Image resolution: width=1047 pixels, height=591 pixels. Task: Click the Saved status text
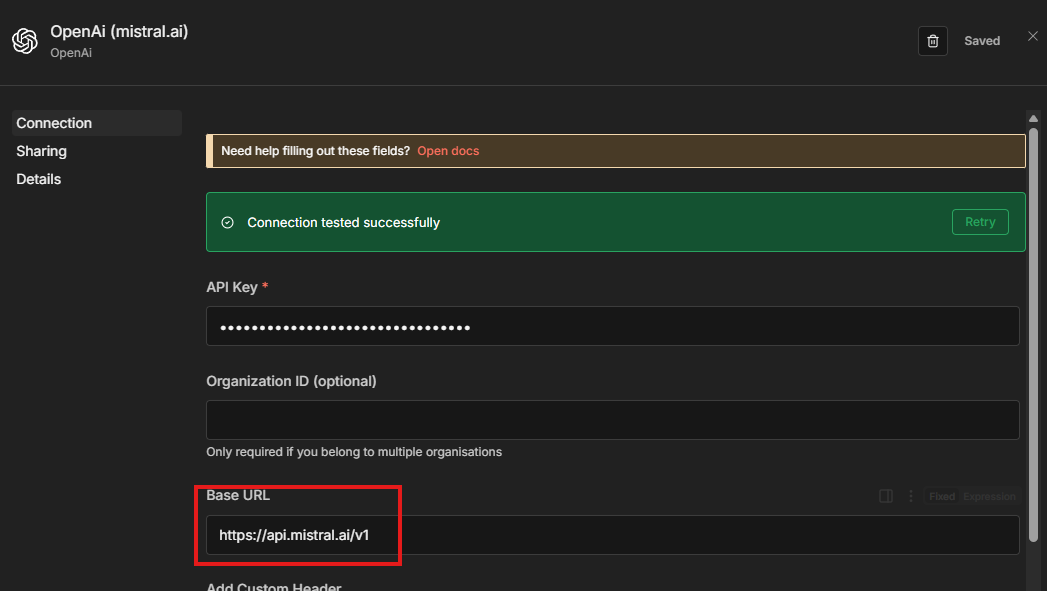coord(982,41)
